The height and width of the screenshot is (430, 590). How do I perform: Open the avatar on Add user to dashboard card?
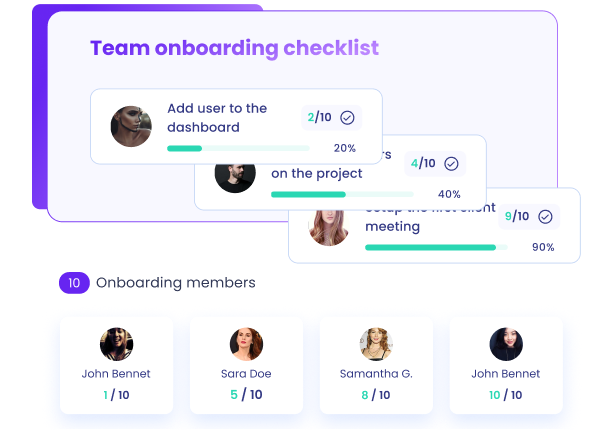coord(131,126)
